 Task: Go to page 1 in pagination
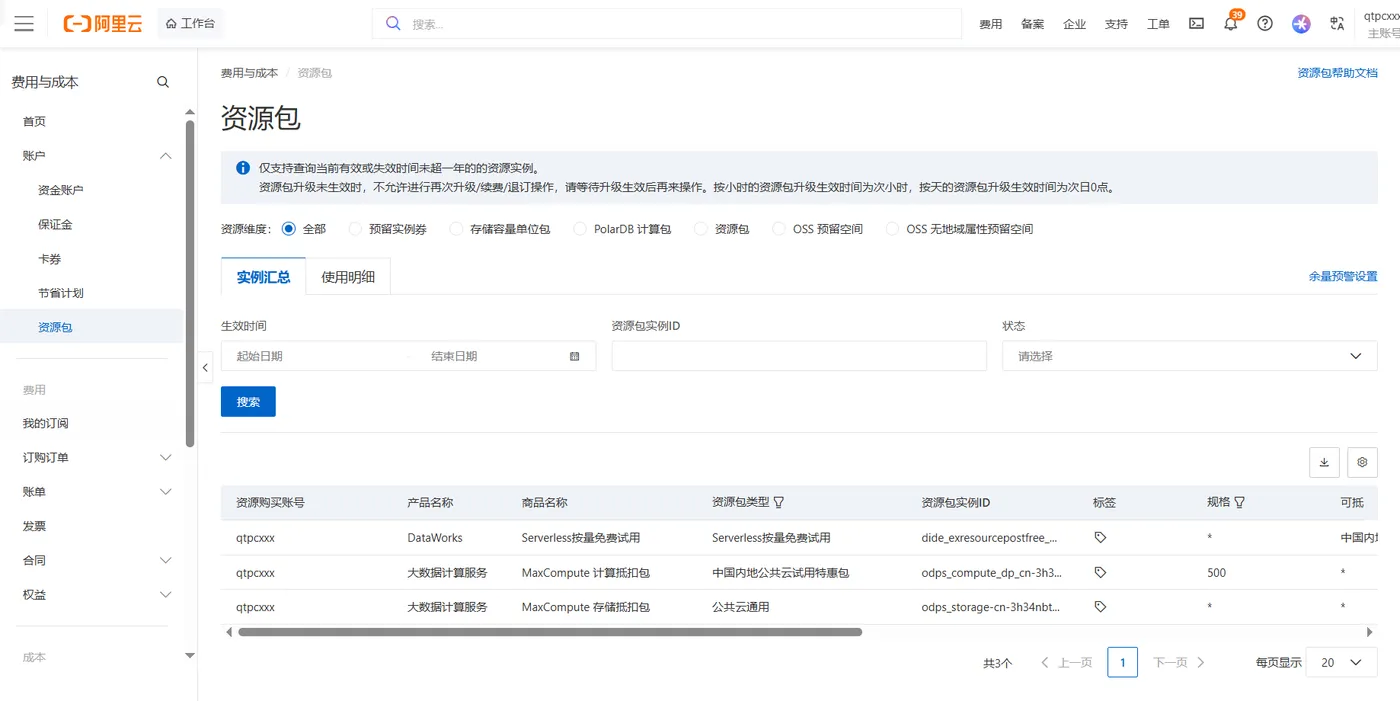pos(1122,662)
